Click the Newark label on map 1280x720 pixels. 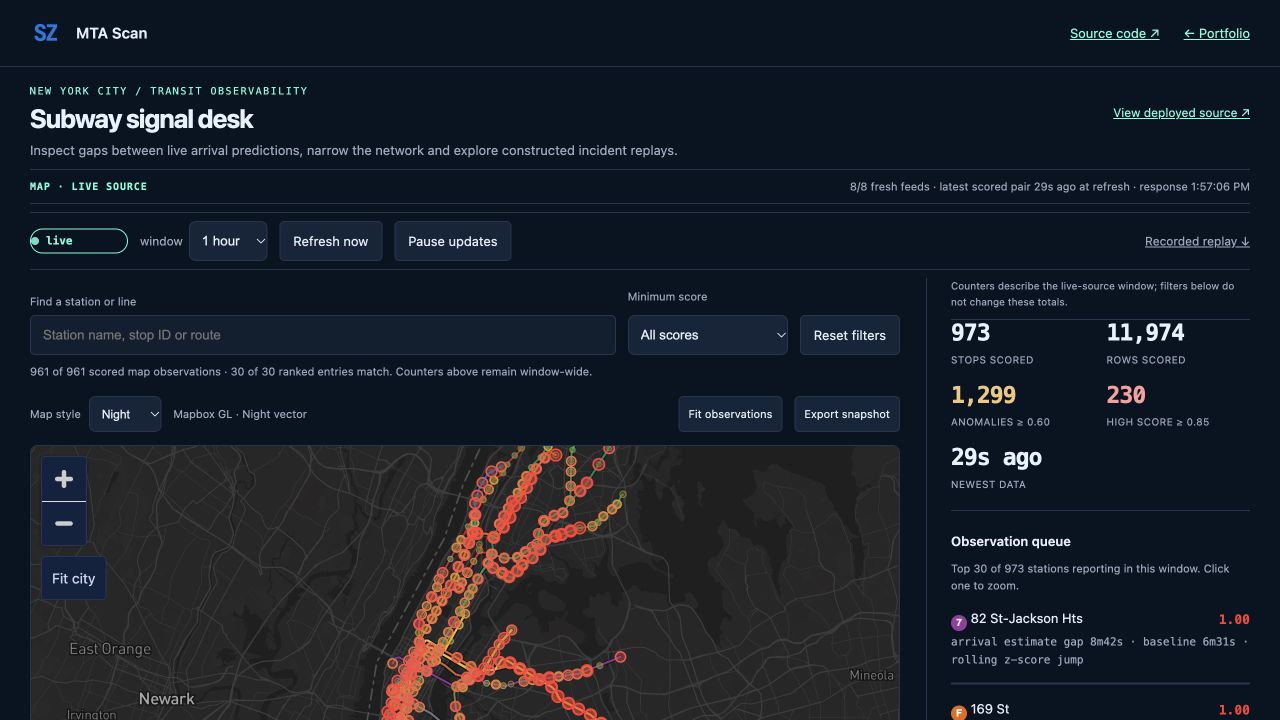[x=167, y=698]
